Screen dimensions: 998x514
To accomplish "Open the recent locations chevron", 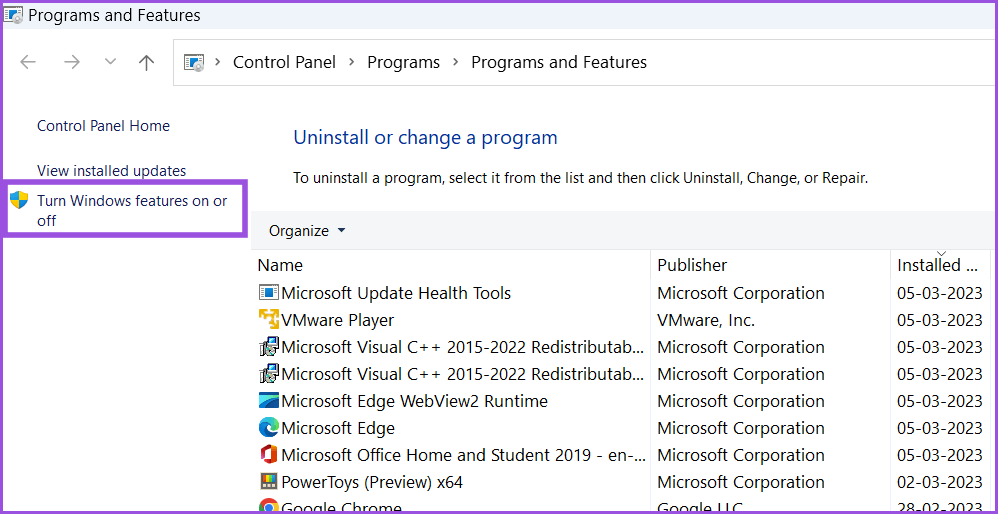I will (x=111, y=62).
